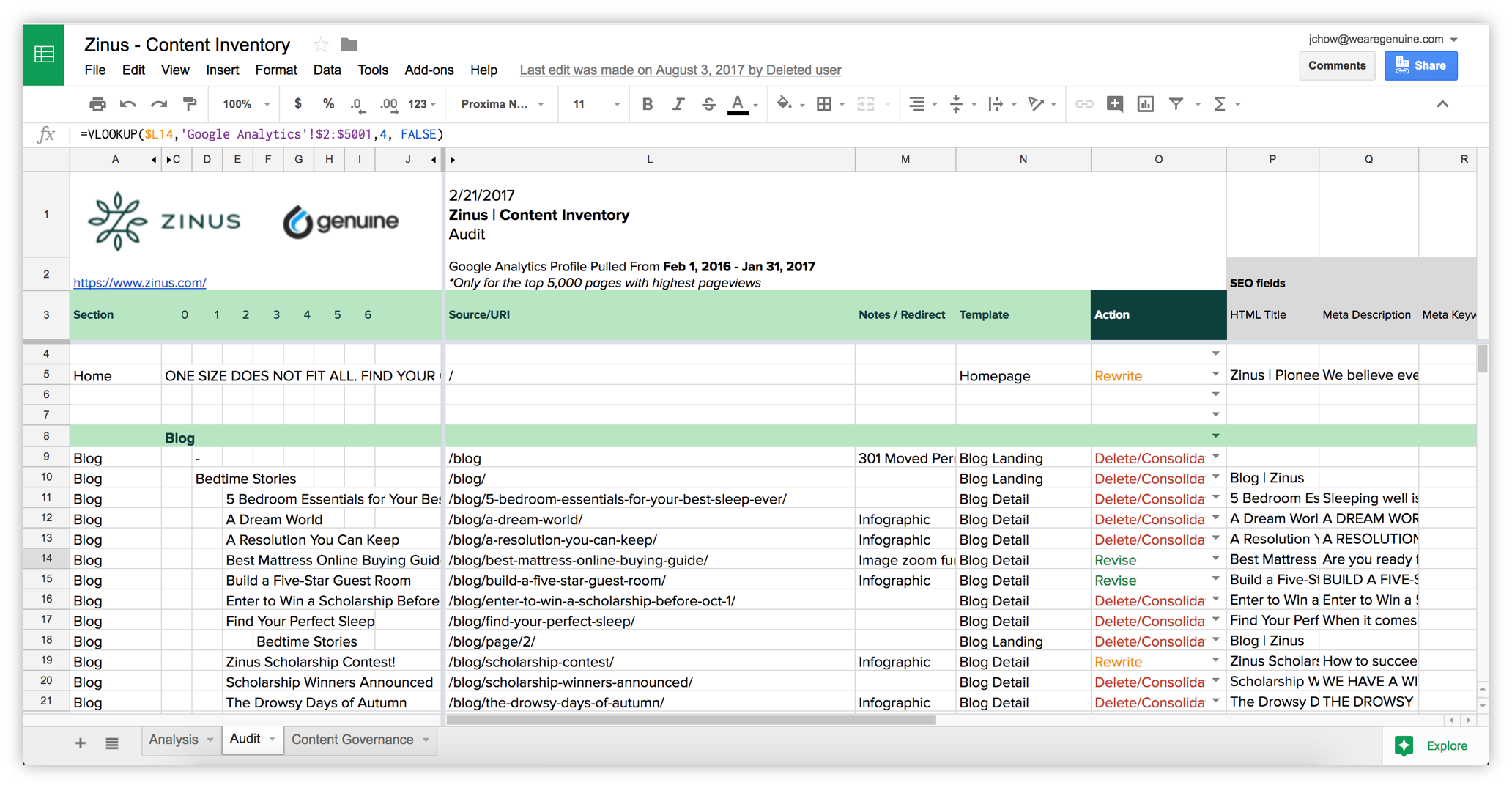This screenshot has height=788, width=1512.
Task: Open the all sheets list icon
Action: point(111,743)
